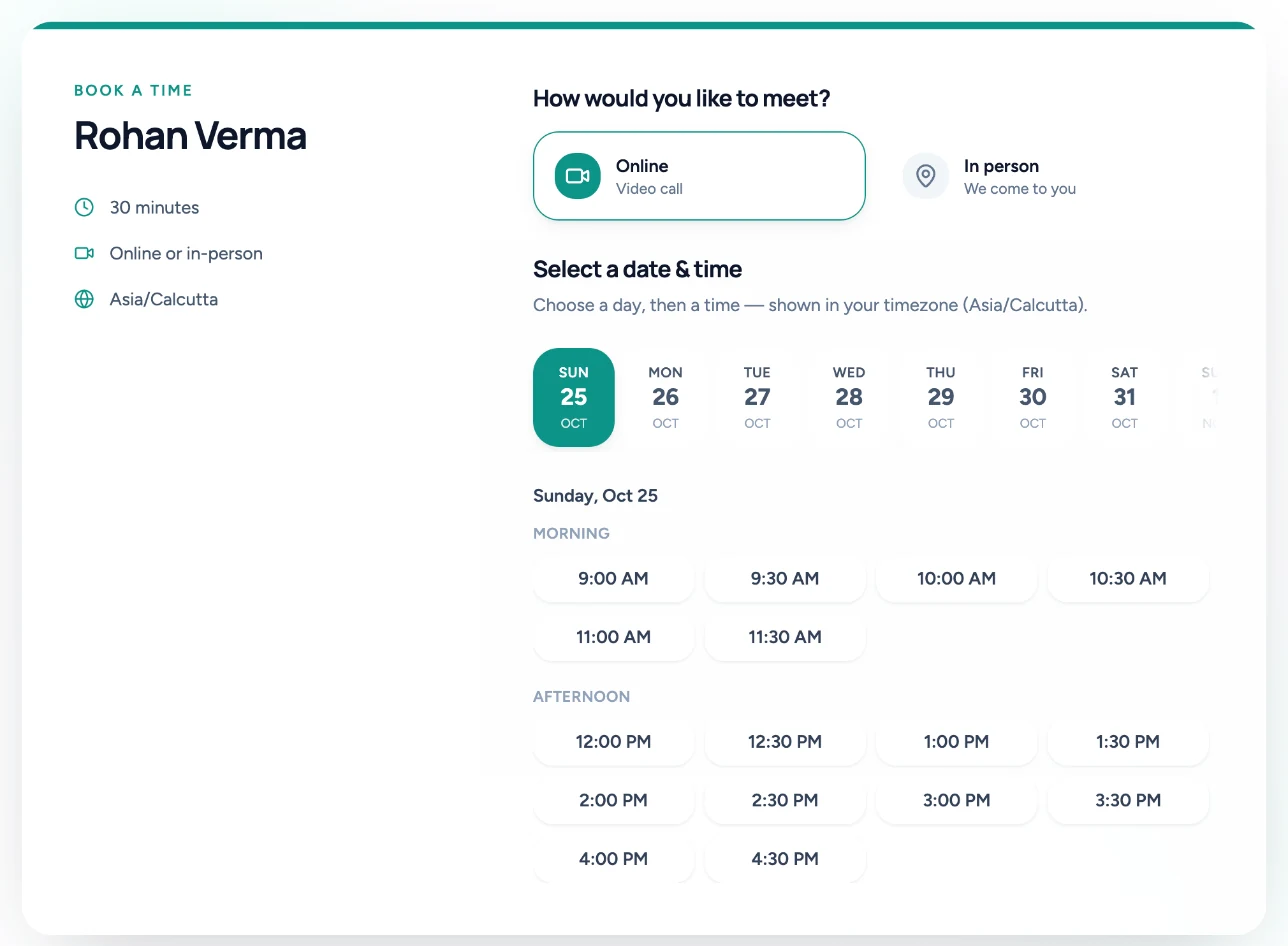Select Wednesday 28 Oct date
The height and width of the screenshot is (946, 1288).
tap(849, 397)
